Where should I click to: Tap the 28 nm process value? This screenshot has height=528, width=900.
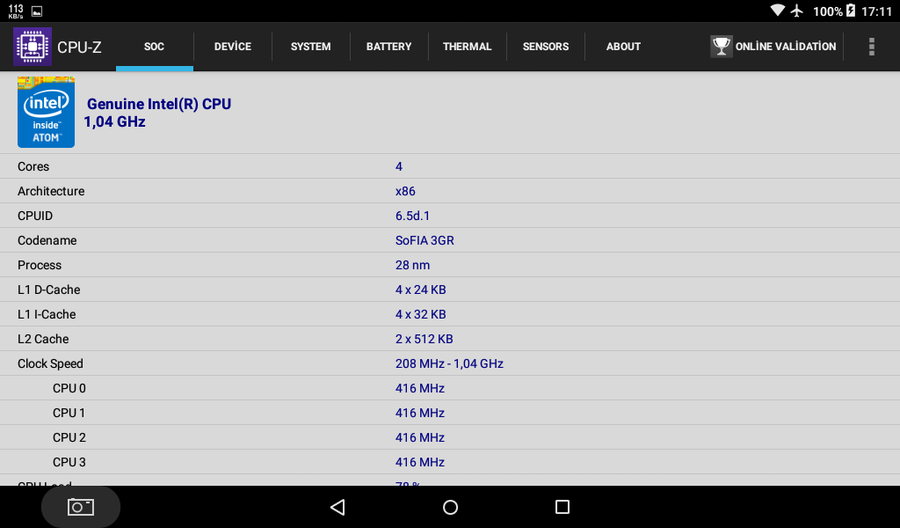click(413, 265)
